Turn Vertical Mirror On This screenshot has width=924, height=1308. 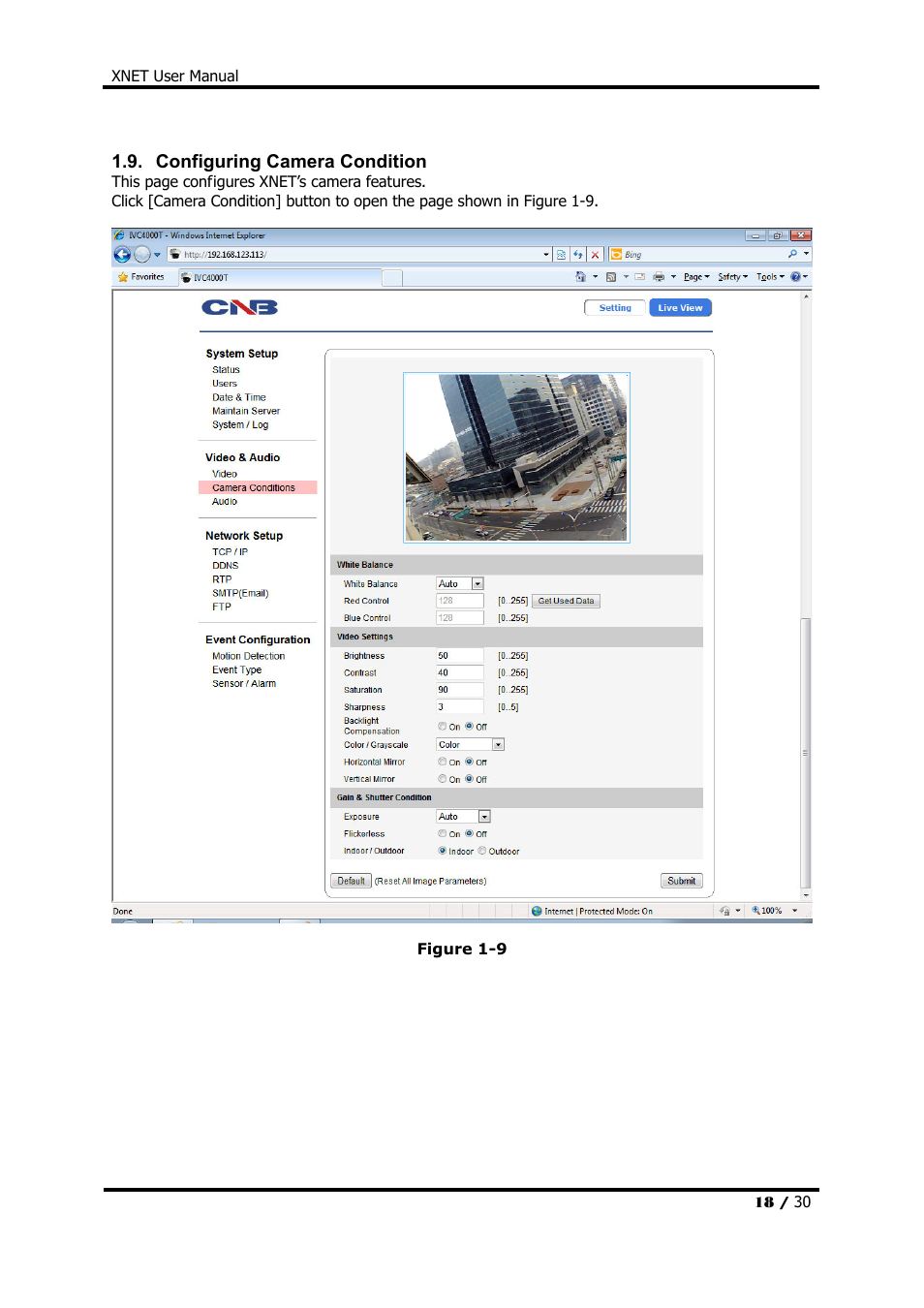point(443,778)
